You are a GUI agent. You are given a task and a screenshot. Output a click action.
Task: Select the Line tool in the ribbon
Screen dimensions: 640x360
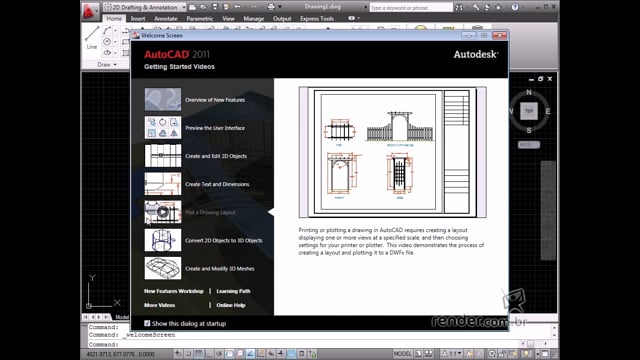pos(92,38)
